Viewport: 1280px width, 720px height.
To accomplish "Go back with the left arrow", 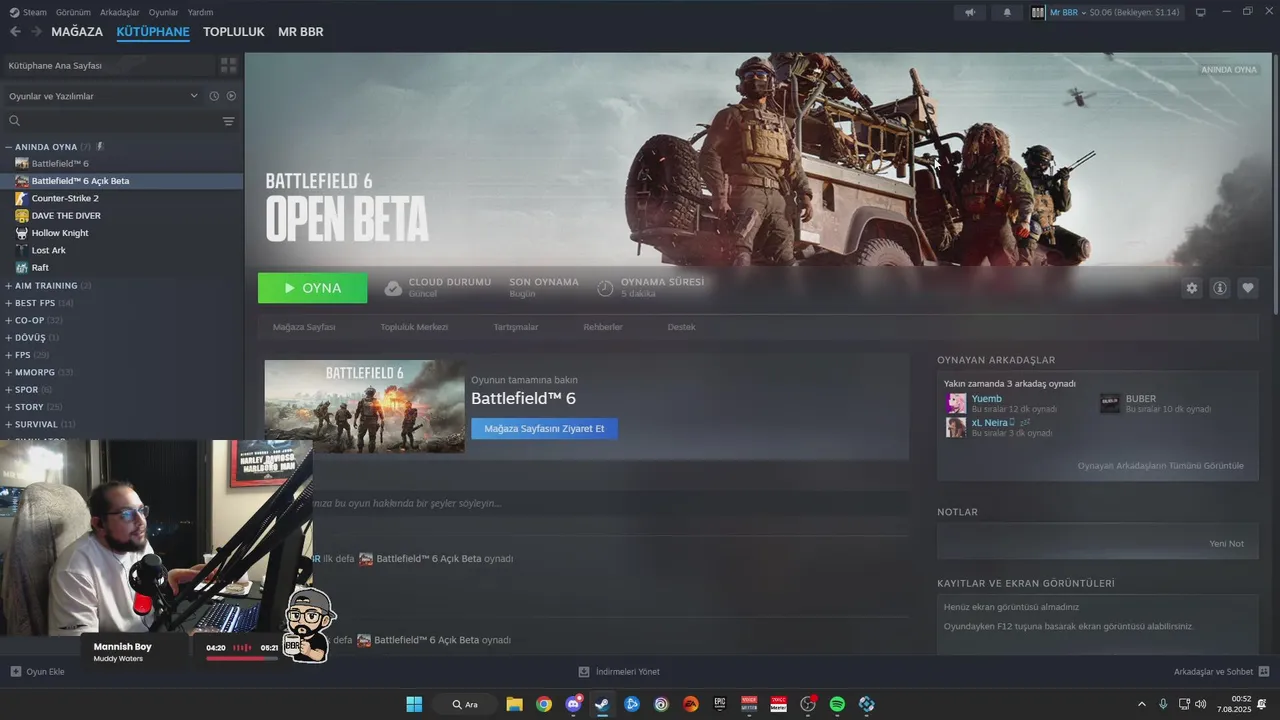I will (x=15, y=32).
